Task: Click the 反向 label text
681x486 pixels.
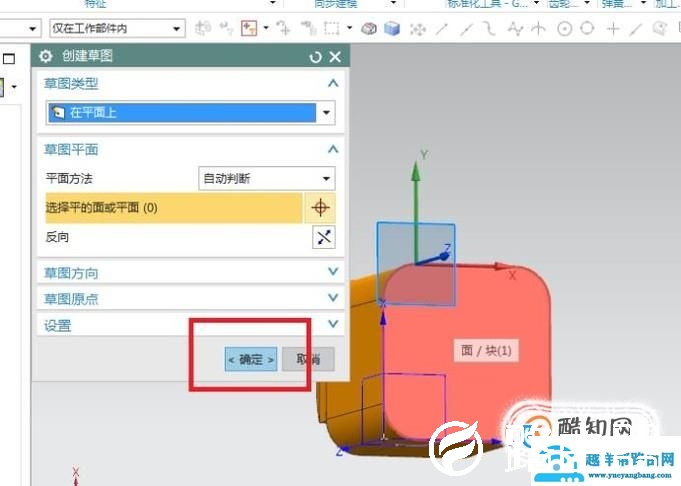Action: coord(57,237)
